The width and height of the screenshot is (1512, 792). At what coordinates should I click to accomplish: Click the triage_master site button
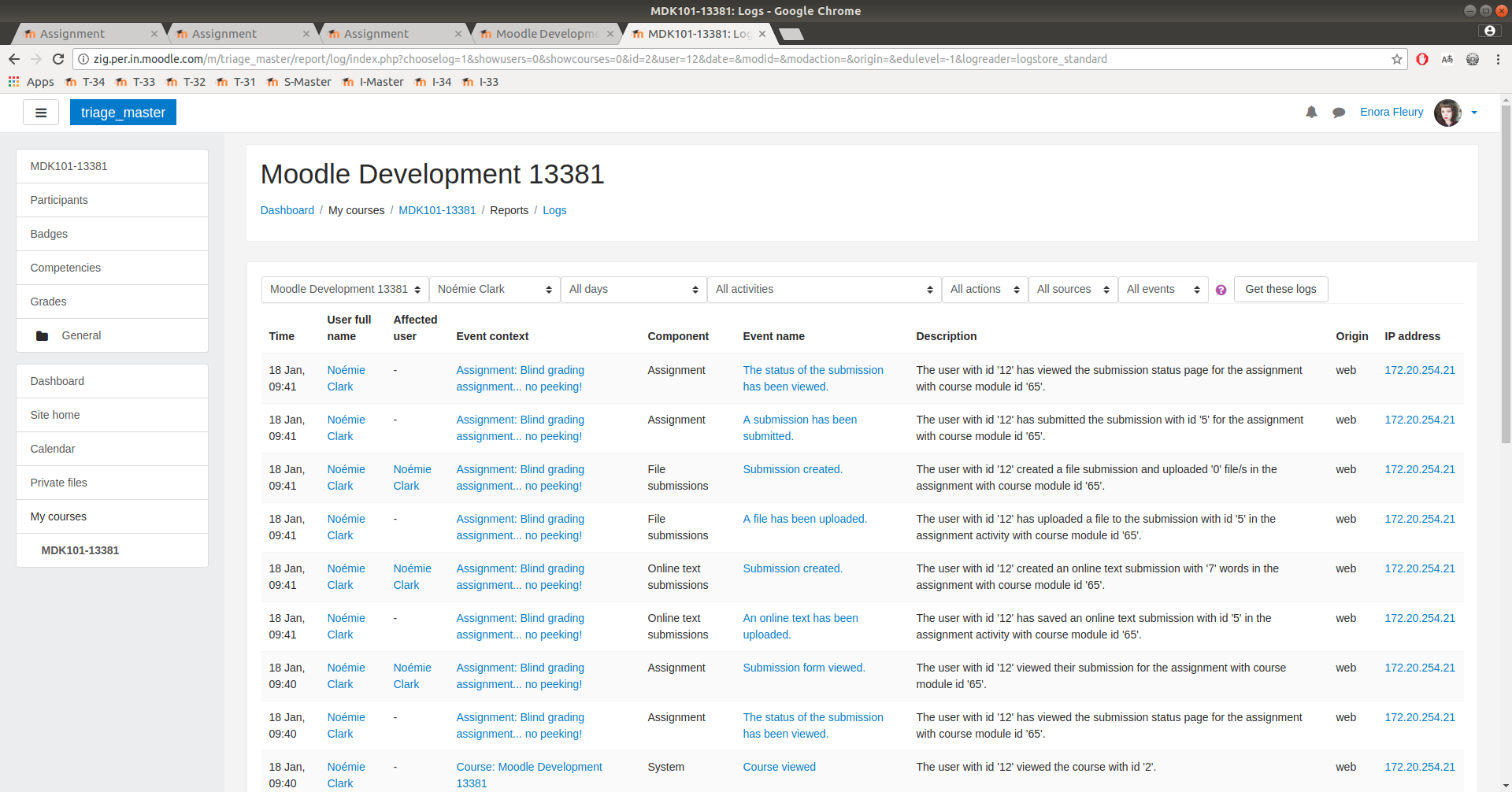tap(123, 113)
